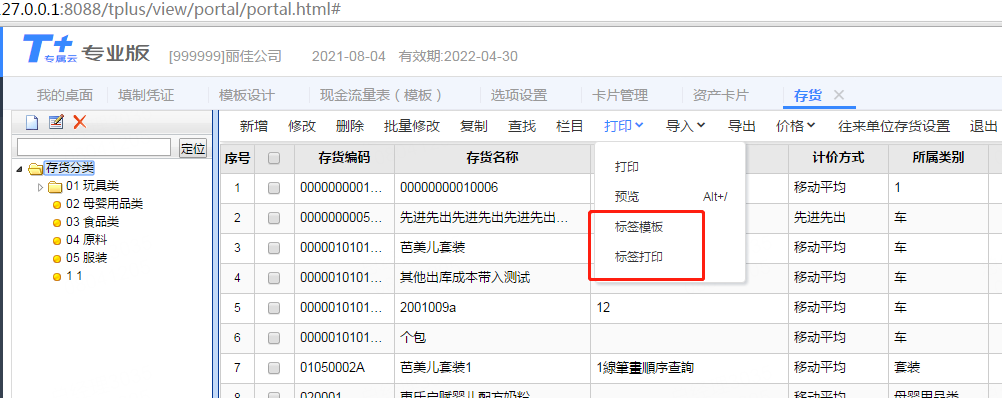Click the 存货编码 column header
This screenshot has height=398, width=1002.
[344, 158]
